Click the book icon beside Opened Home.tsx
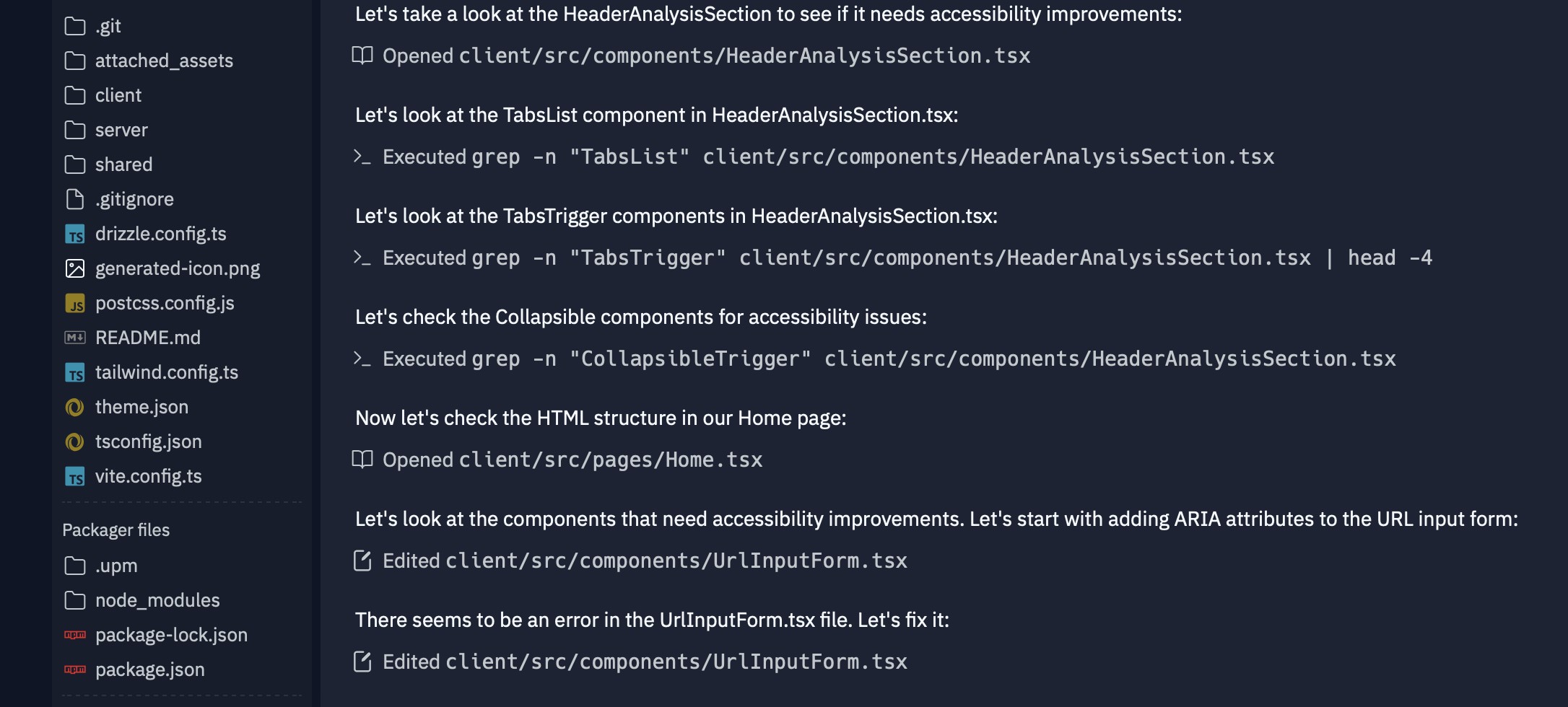The width and height of the screenshot is (1568, 707). 362,460
